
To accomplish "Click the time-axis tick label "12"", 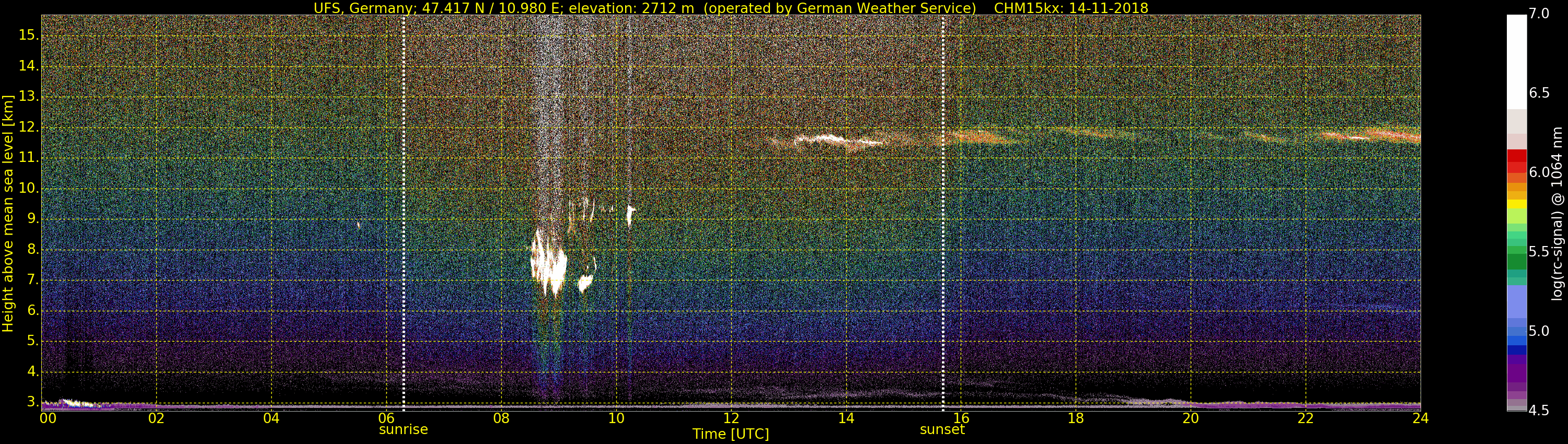I will (x=731, y=418).
